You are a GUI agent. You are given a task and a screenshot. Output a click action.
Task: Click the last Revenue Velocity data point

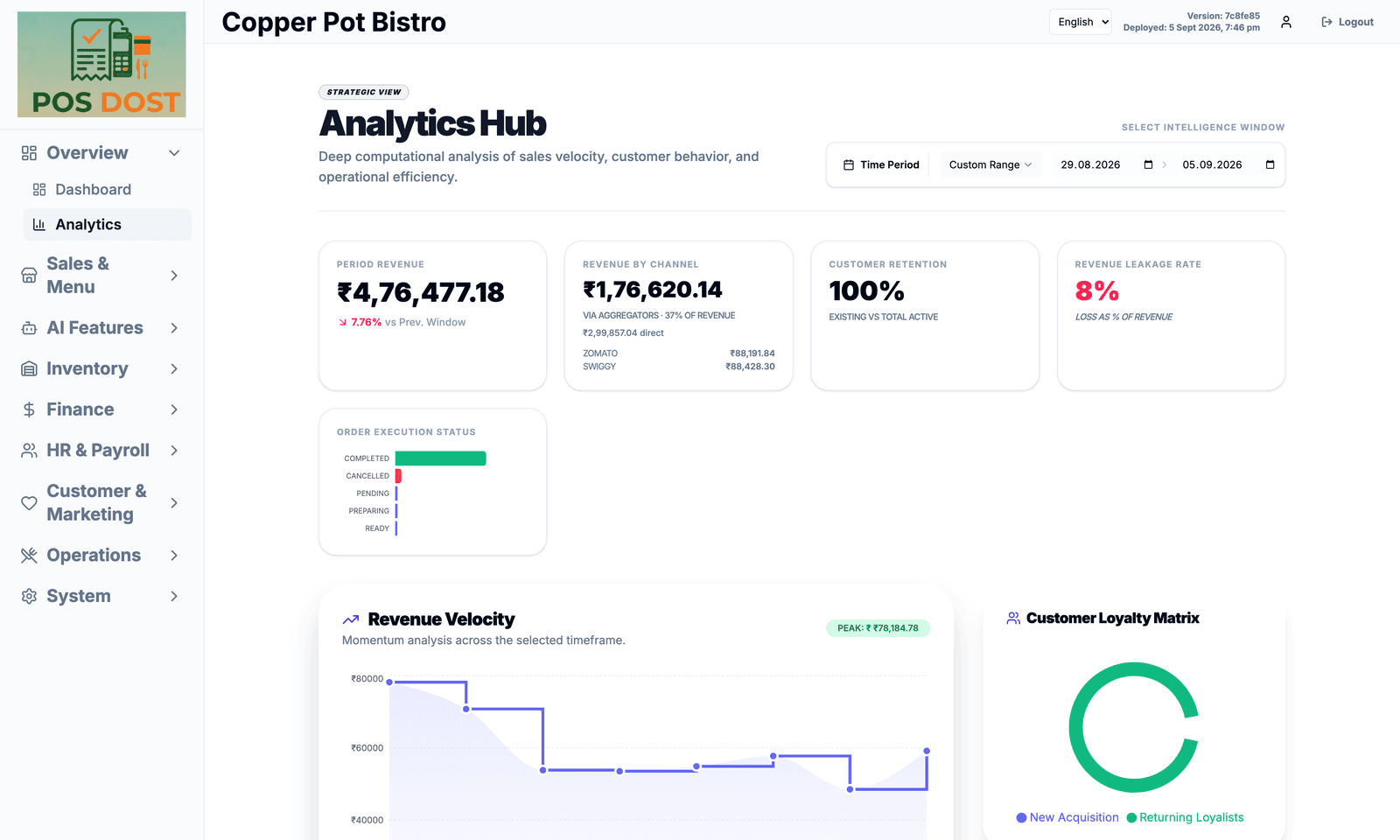[927, 751]
